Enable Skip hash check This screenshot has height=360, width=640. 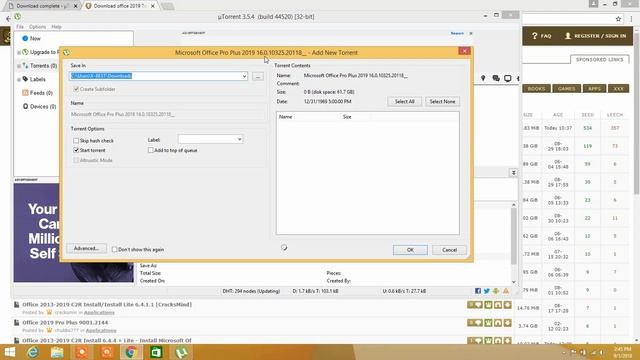[x=76, y=140]
